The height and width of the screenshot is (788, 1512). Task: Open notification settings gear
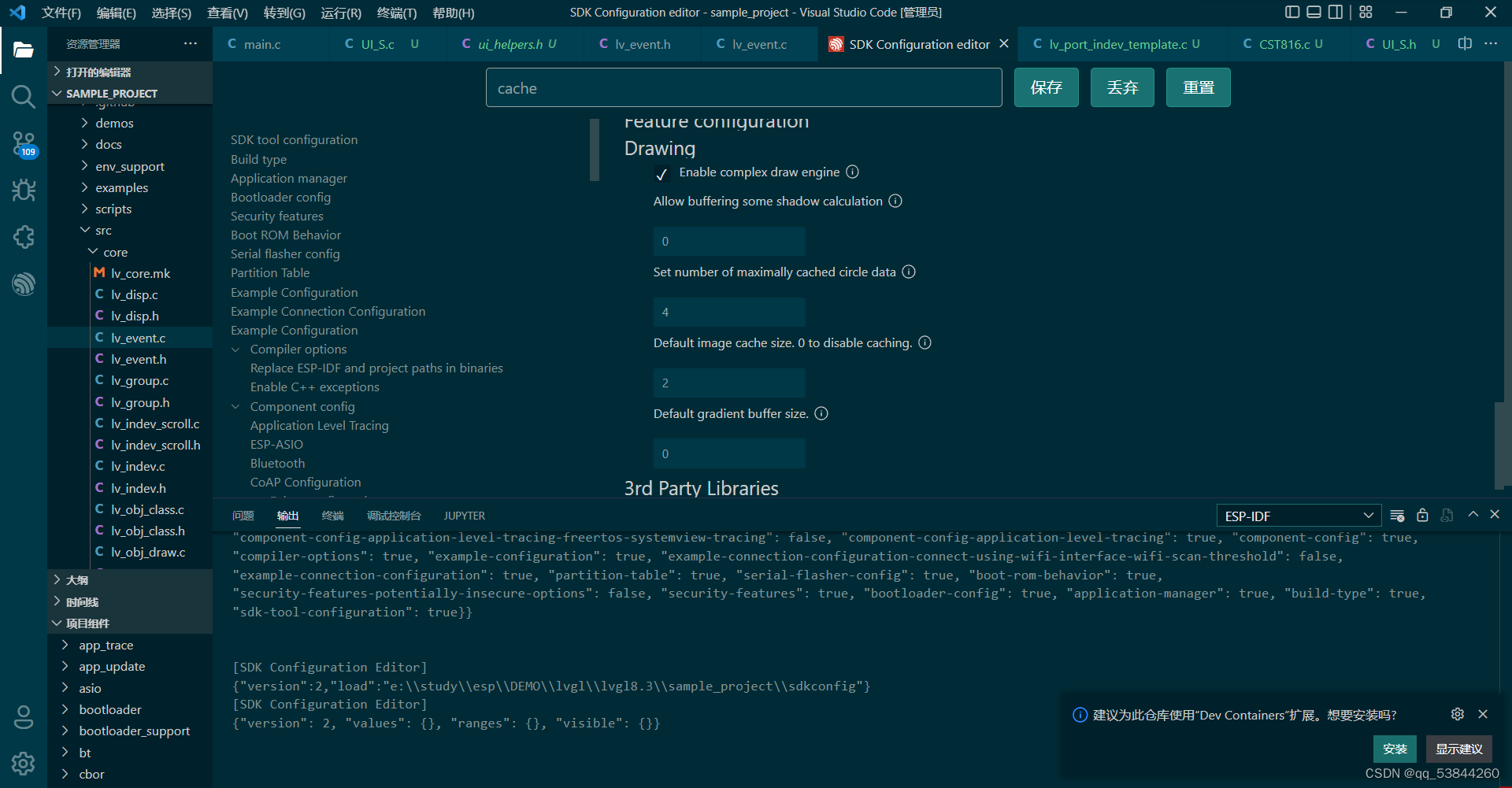1458,714
